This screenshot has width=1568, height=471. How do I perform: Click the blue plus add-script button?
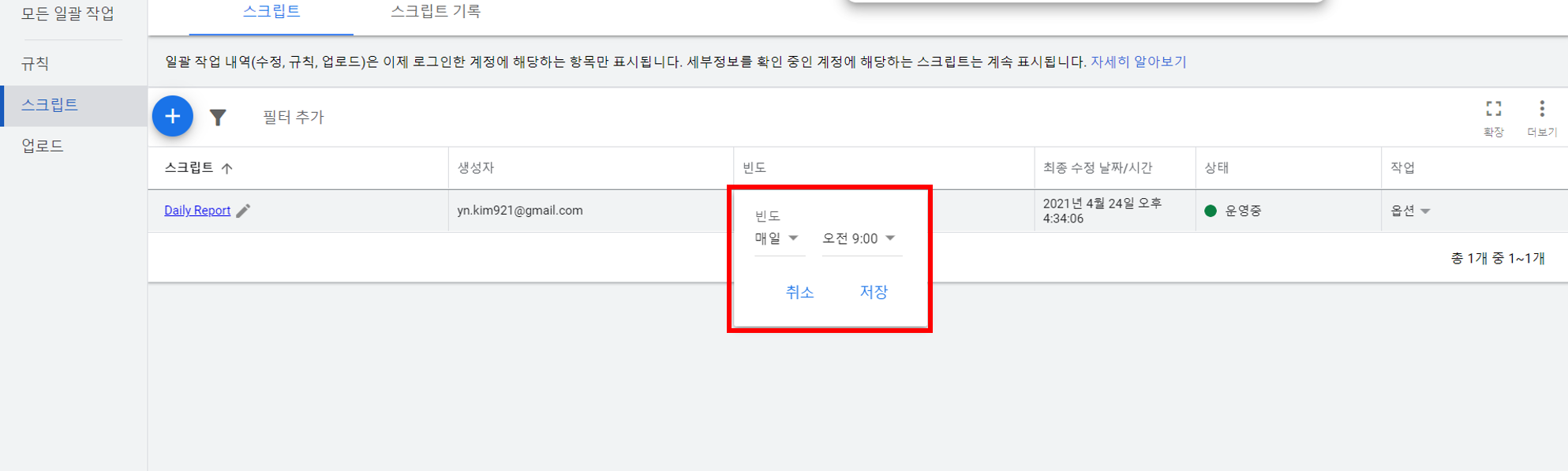click(x=172, y=117)
